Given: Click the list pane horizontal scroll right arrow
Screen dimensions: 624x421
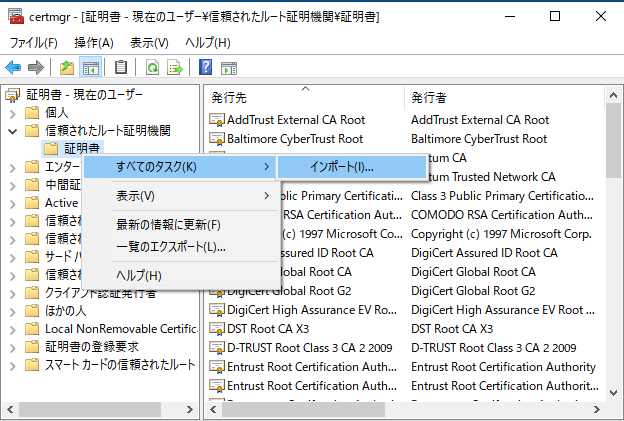Looking at the screenshot, I should click(x=597, y=409).
